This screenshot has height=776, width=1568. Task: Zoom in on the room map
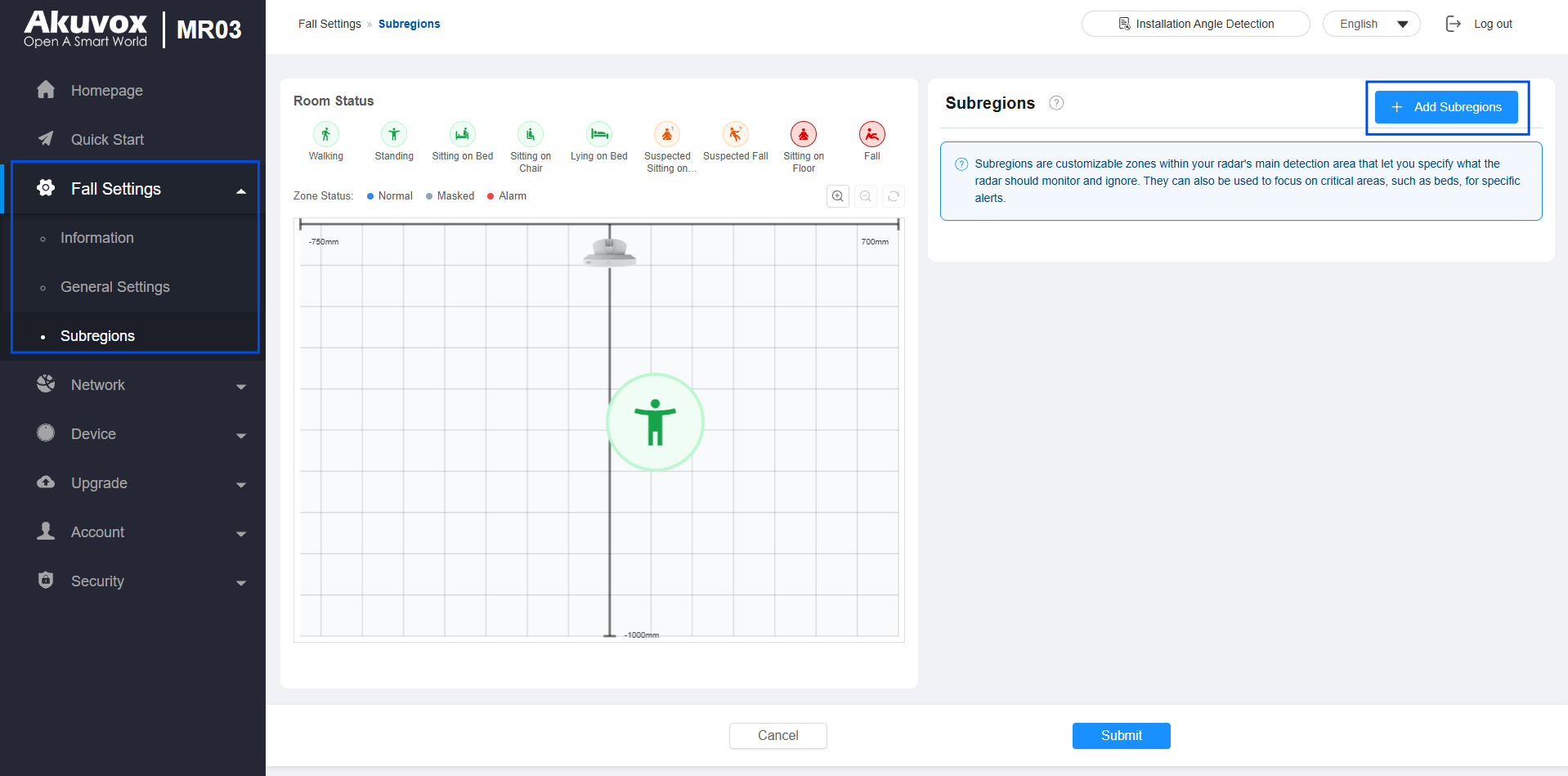[838, 196]
